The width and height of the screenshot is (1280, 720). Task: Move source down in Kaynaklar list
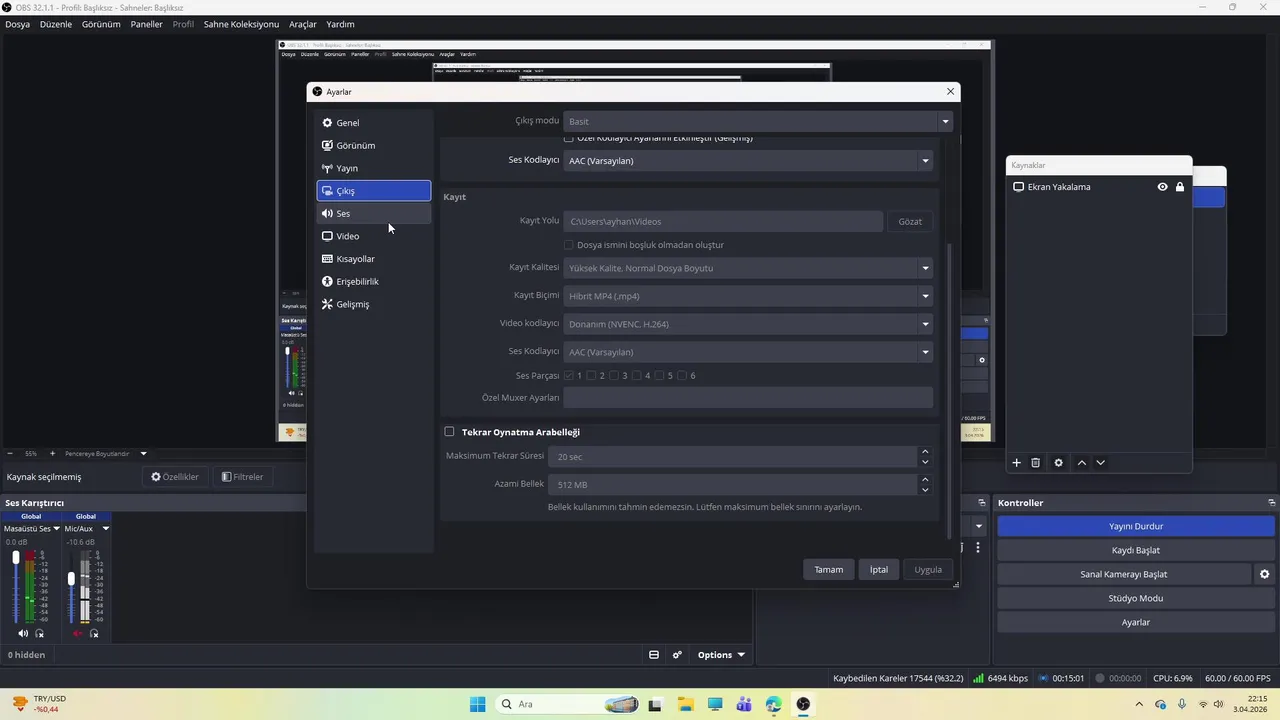1101,463
